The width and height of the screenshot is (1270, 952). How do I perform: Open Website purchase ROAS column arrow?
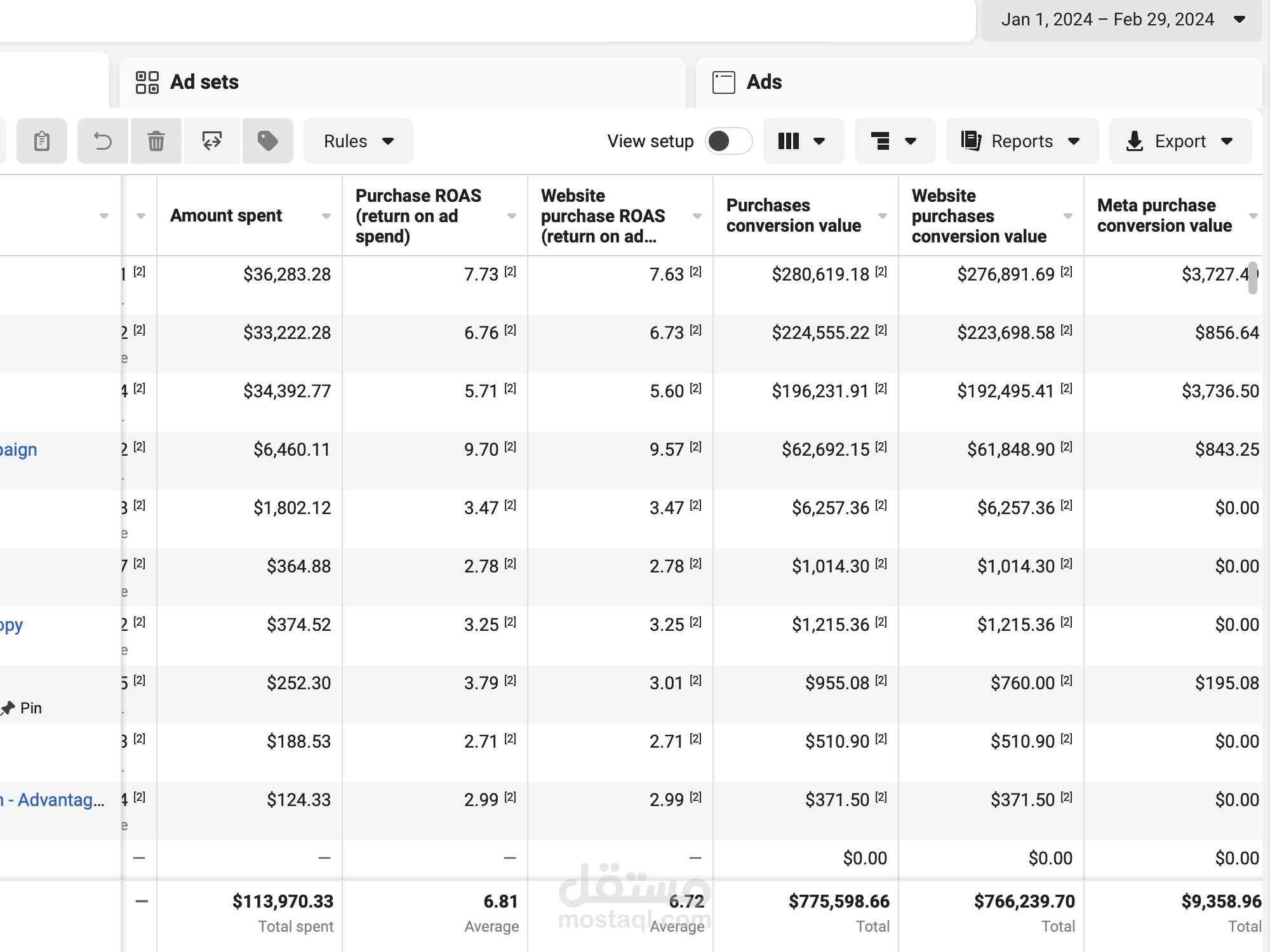coord(697,216)
